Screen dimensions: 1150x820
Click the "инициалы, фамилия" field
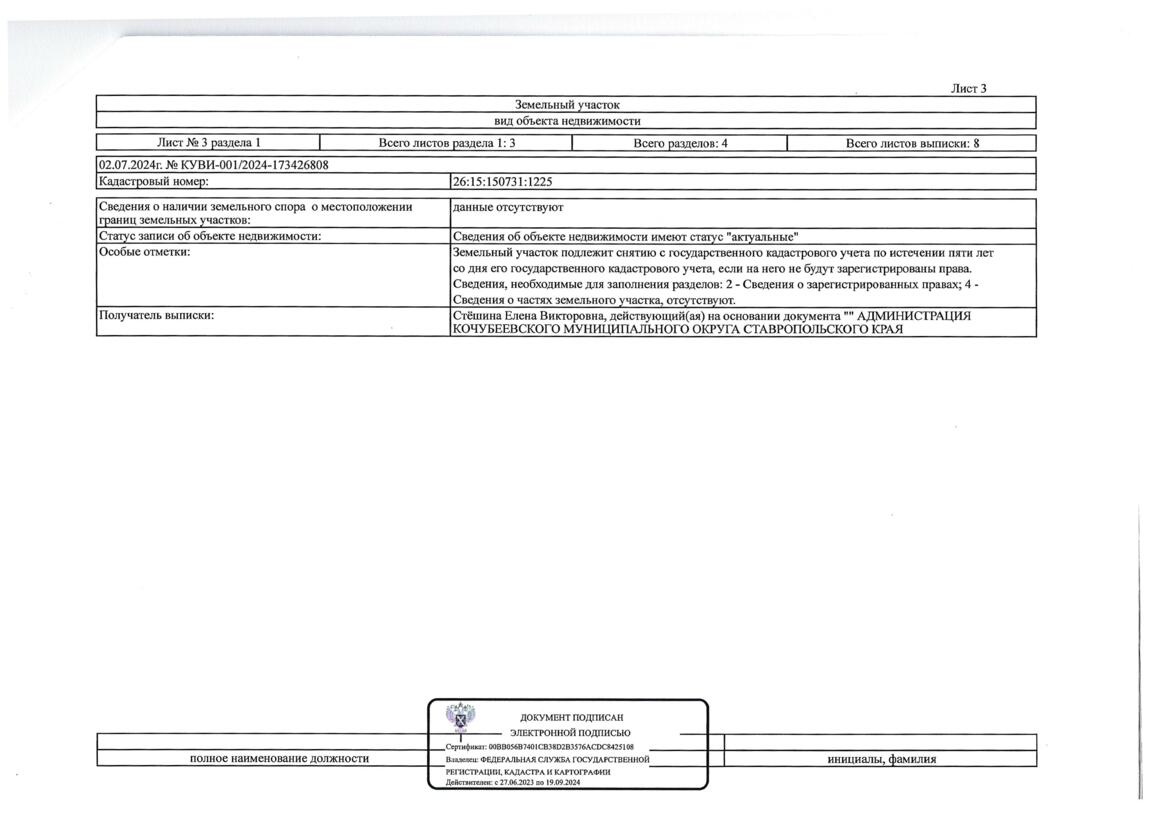tap(882, 759)
